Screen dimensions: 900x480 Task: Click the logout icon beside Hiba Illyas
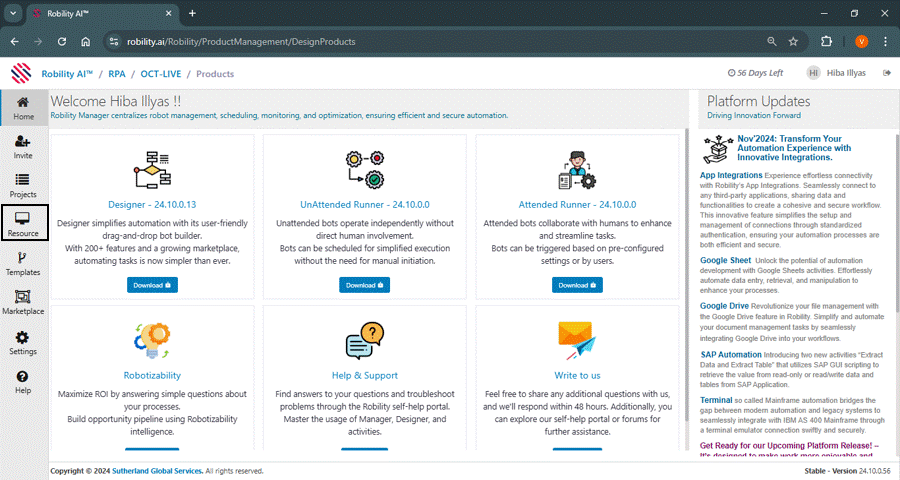(x=887, y=73)
